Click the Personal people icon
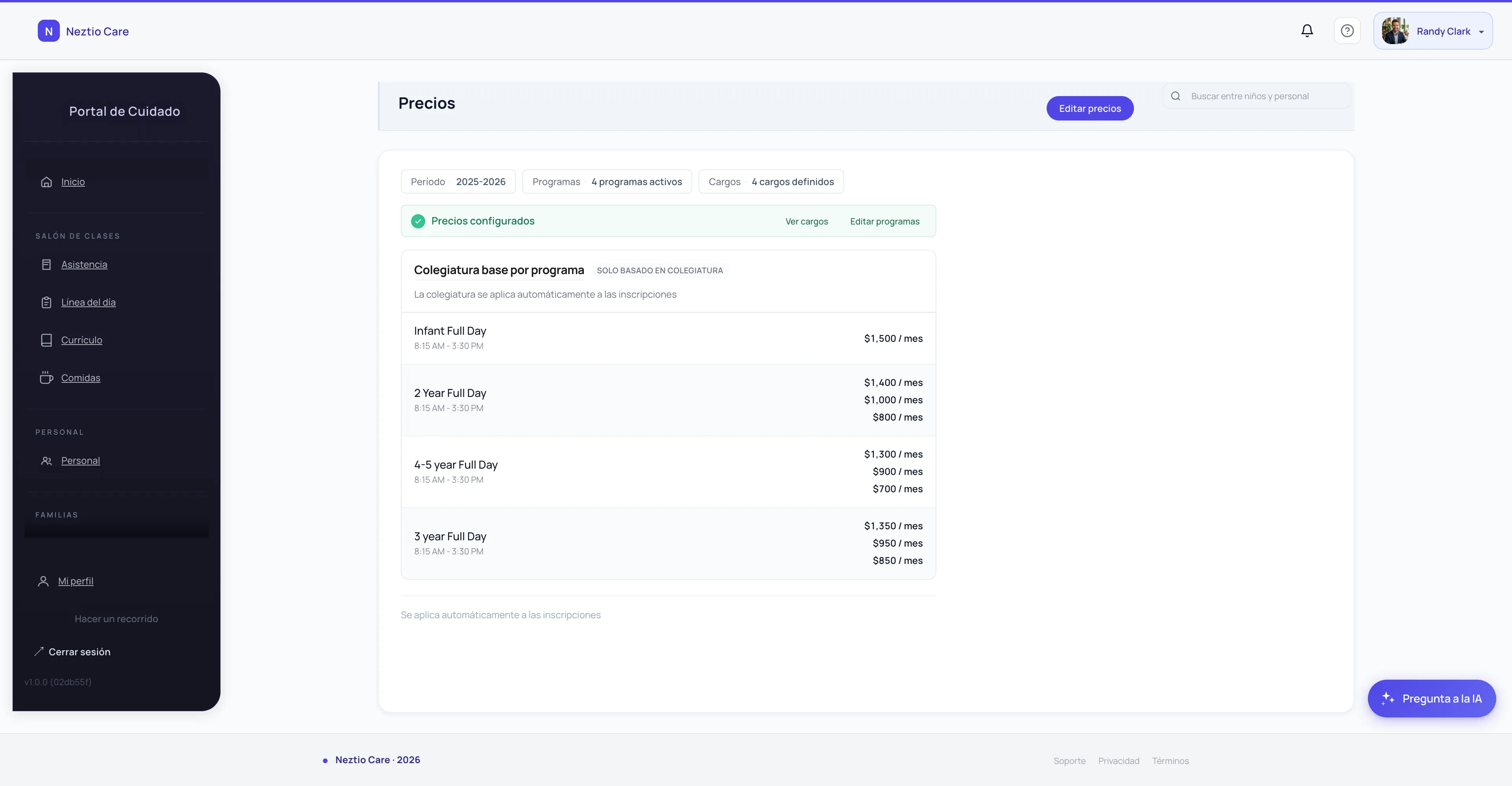 [x=46, y=461]
